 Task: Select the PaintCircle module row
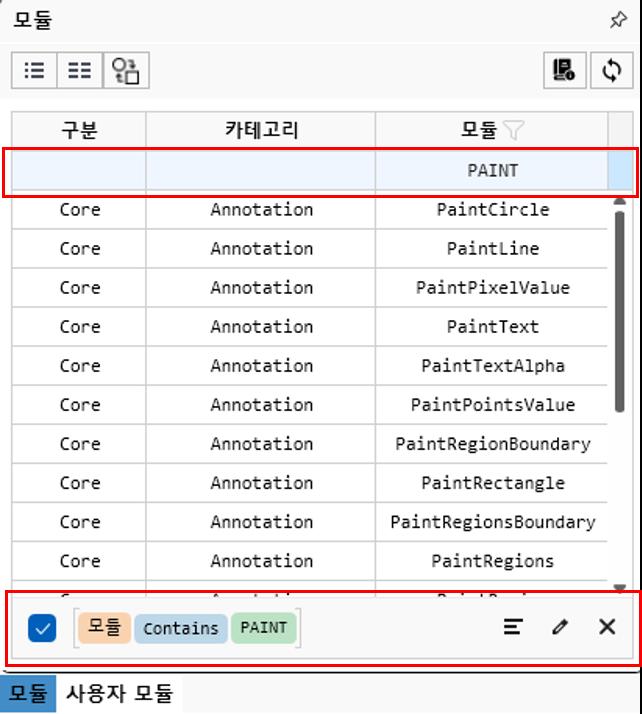tap(492, 210)
